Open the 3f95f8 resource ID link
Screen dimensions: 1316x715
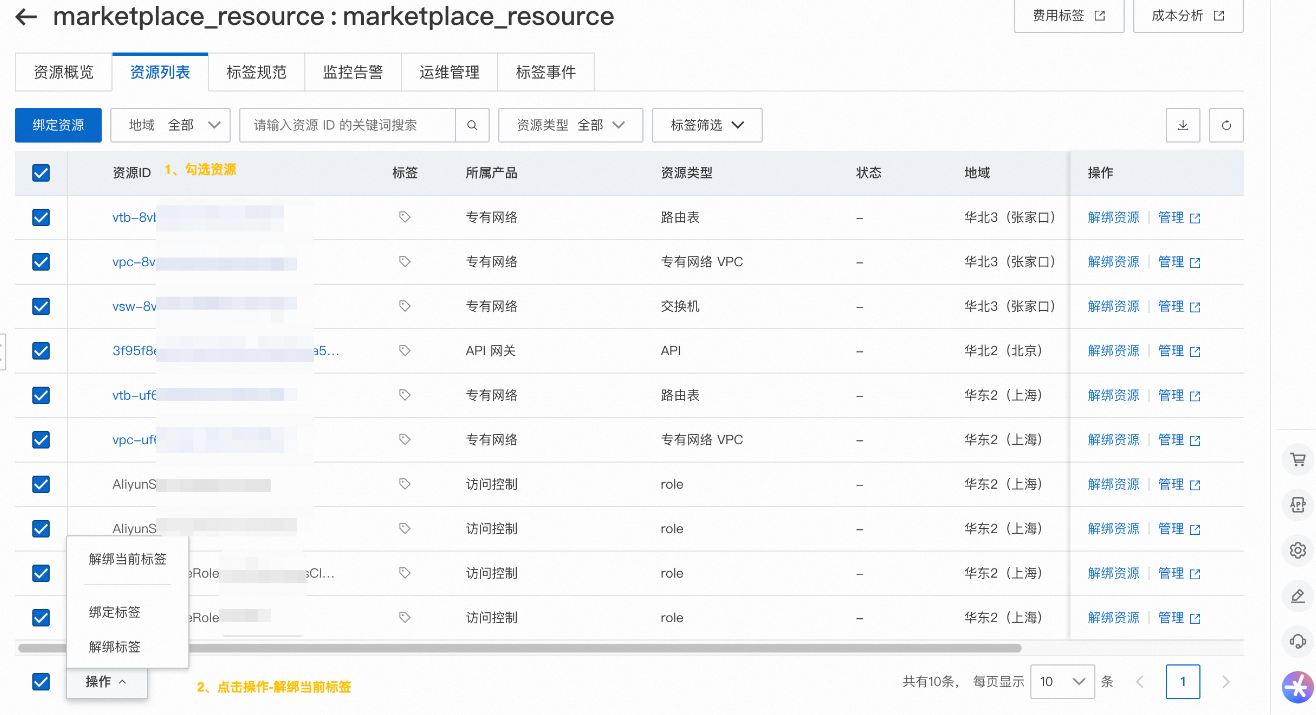226,351
